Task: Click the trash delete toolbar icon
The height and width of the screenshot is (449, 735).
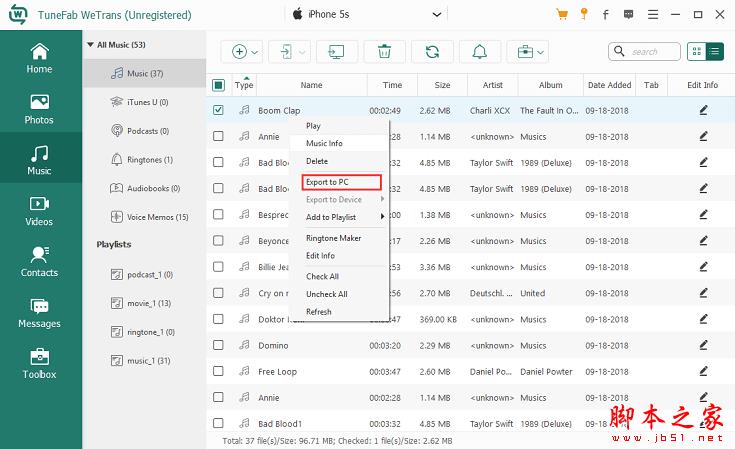Action: (x=384, y=52)
